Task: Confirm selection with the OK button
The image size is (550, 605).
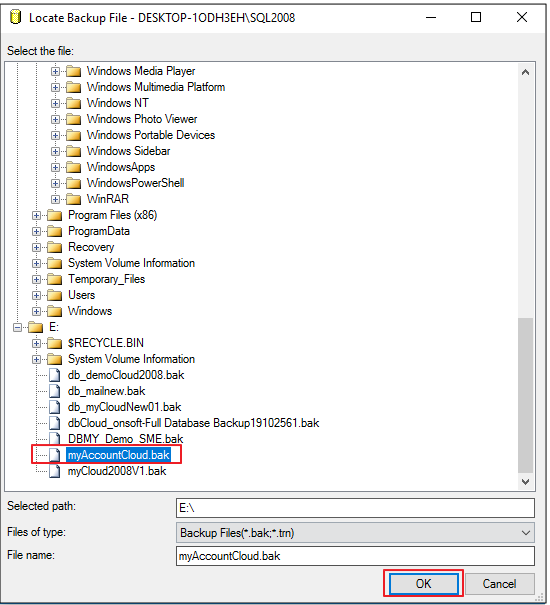Action: (x=423, y=583)
